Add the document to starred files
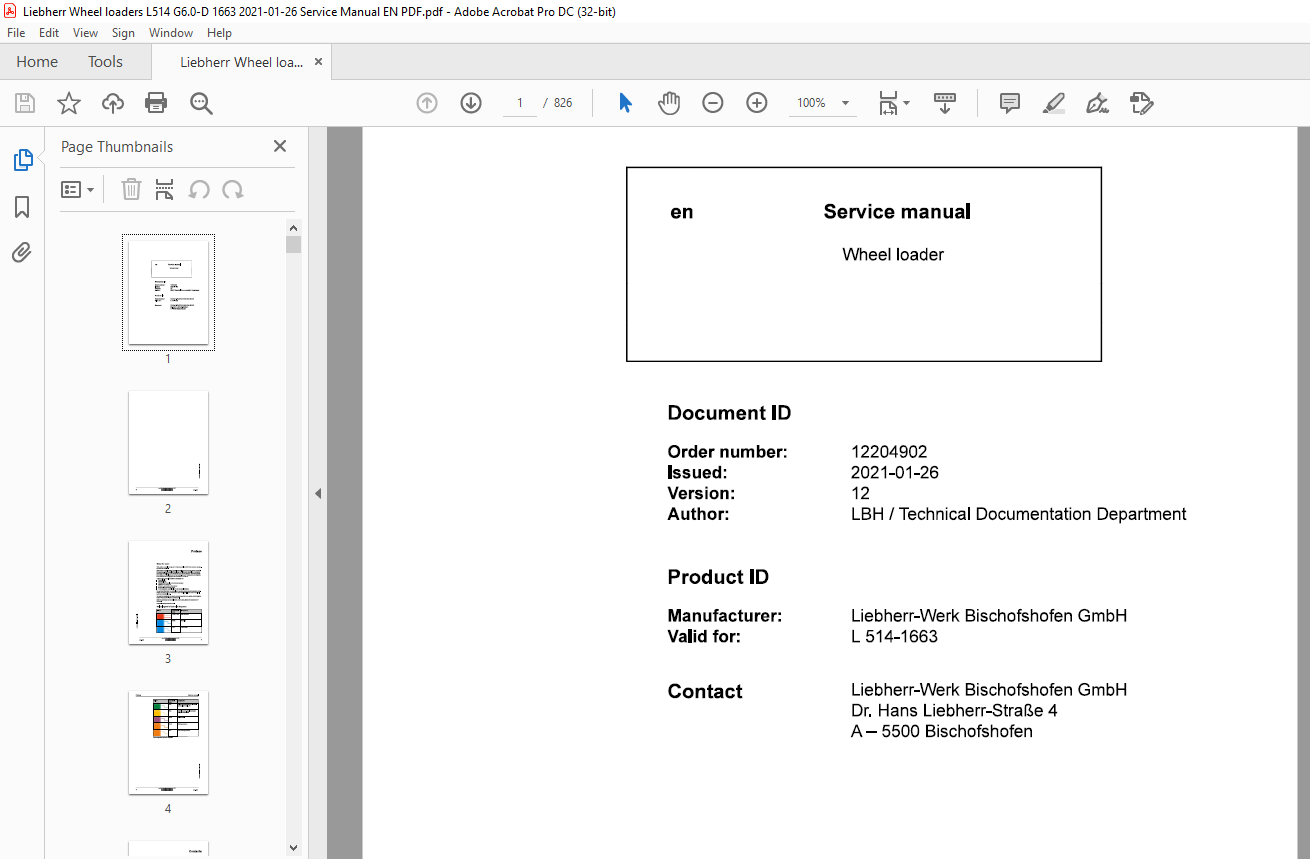The width and height of the screenshot is (1310, 859). tap(69, 103)
